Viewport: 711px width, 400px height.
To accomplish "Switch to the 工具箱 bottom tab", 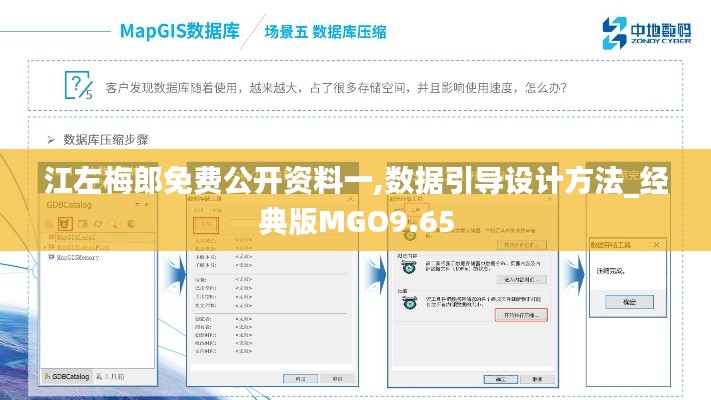I will [x=110, y=376].
